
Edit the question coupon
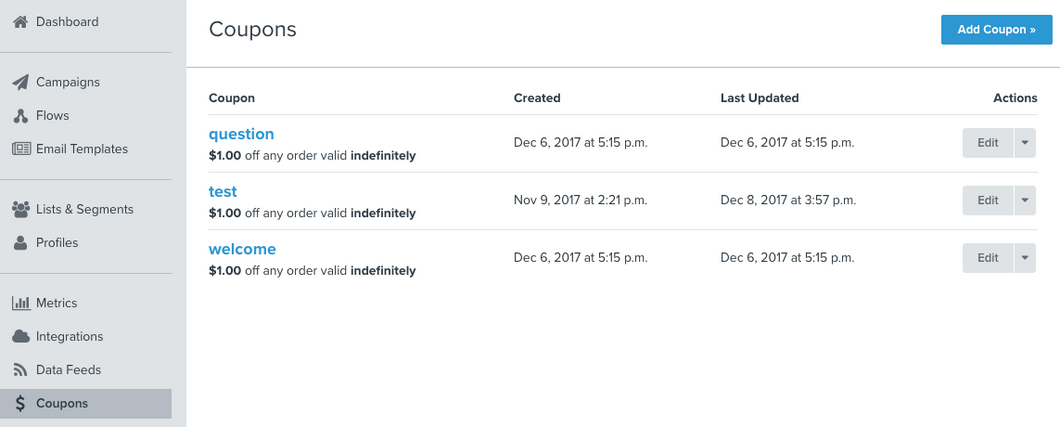pyautogui.click(x=988, y=143)
